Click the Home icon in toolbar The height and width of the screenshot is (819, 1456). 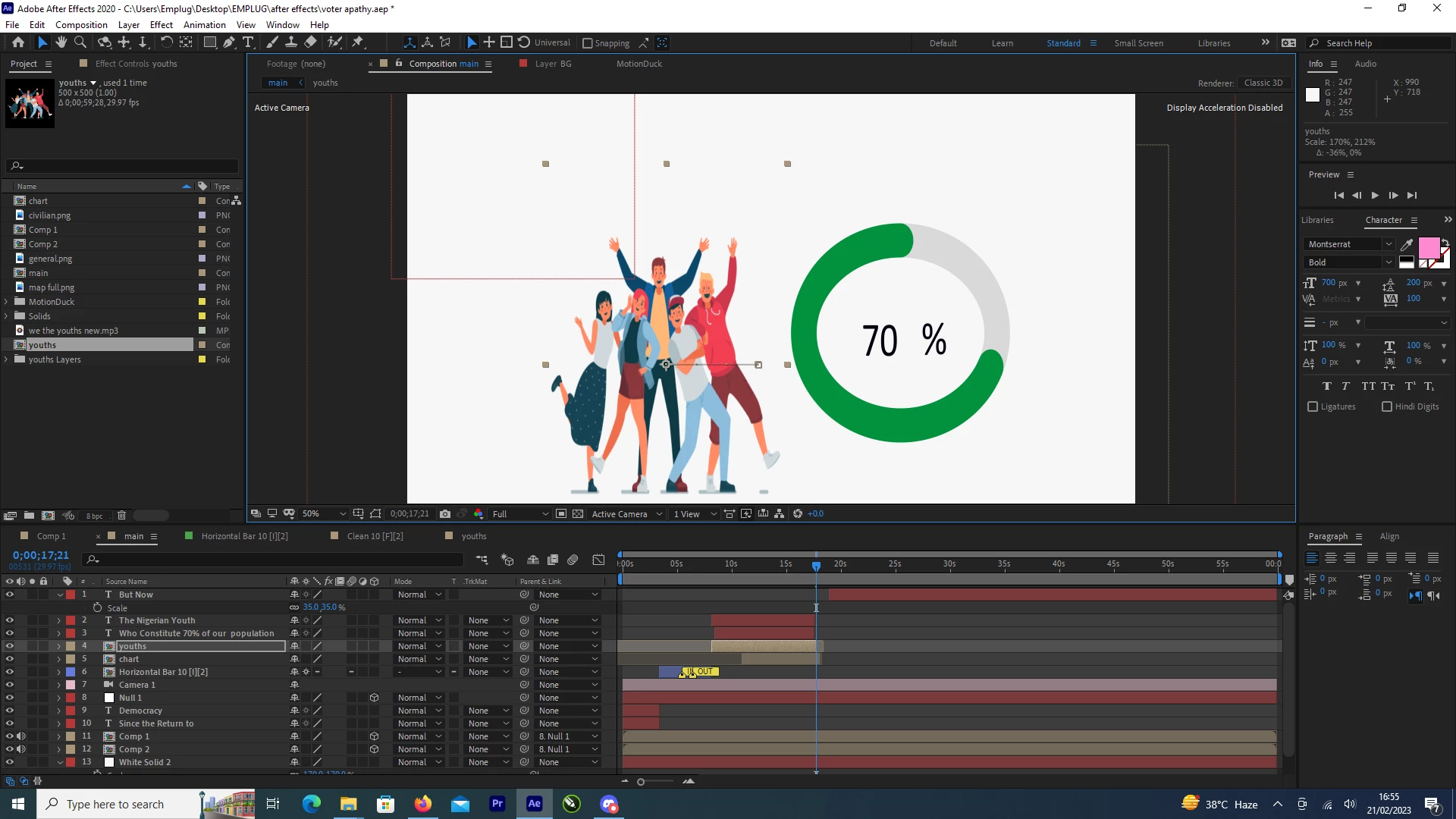18,42
